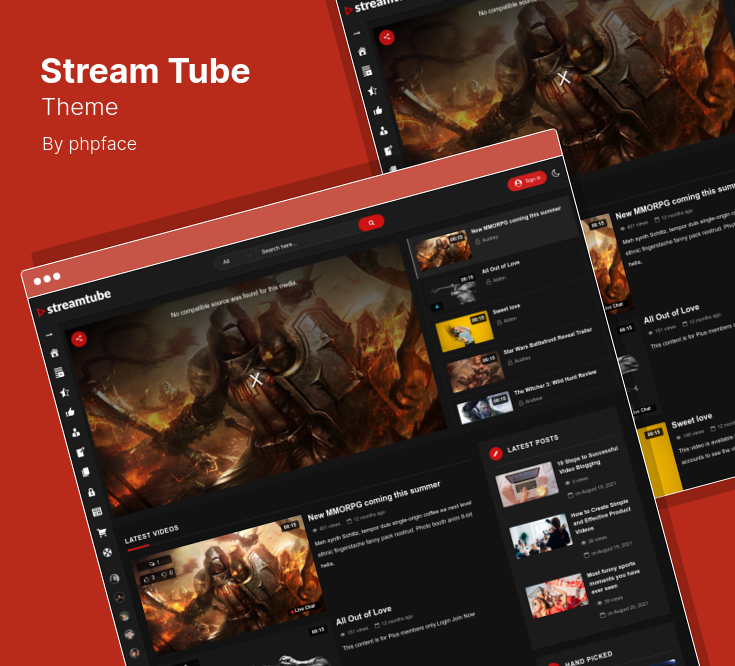
Task: Open the sports fans thumbnail in Latest Posts
Action: [x=557, y=595]
